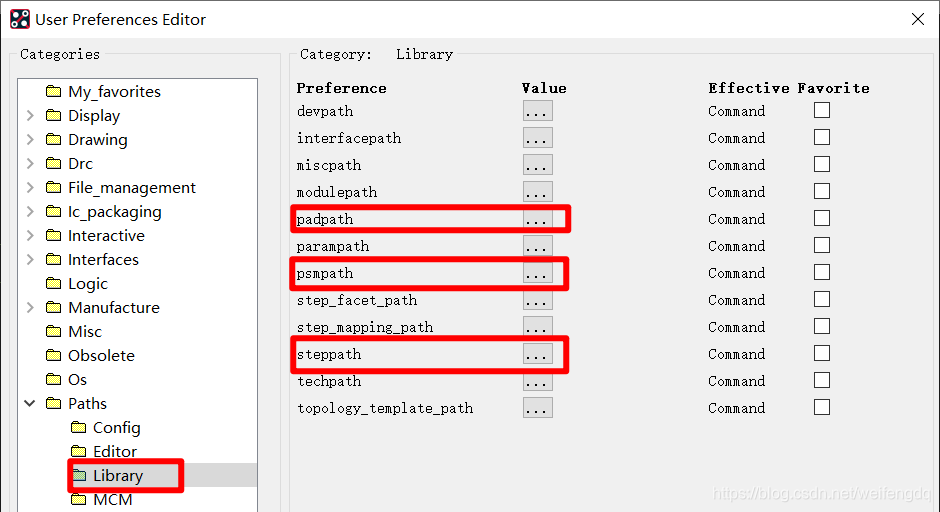Image resolution: width=940 pixels, height=512 pixels.
Task: Open techpath value editor button
Action: tap(537, 381)
